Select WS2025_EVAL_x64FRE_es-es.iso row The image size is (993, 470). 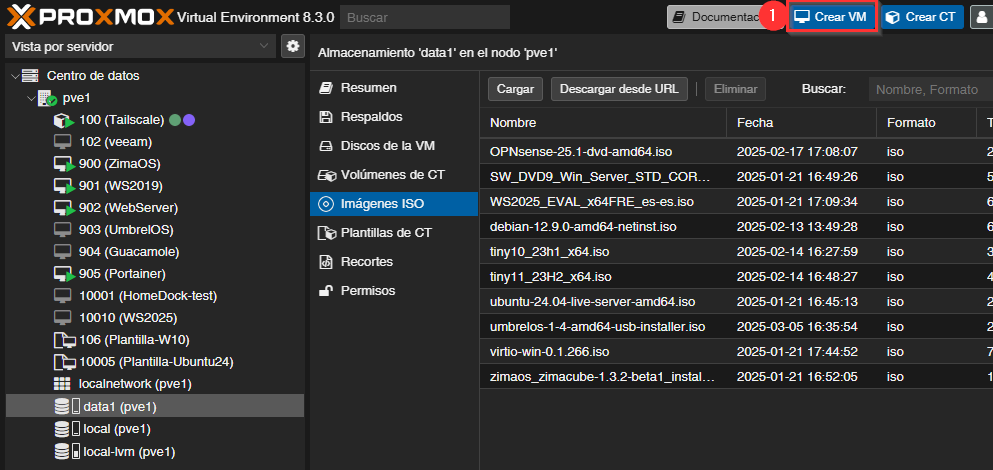[736, 202]
